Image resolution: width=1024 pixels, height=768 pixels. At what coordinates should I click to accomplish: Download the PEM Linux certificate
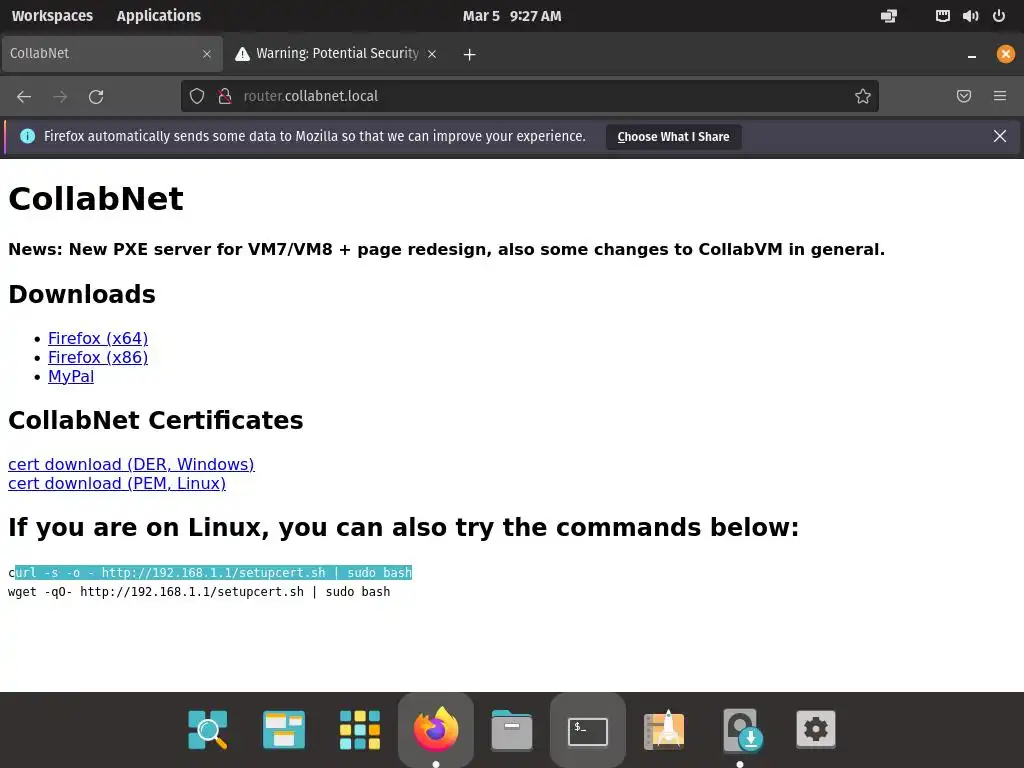coord(117,483)
